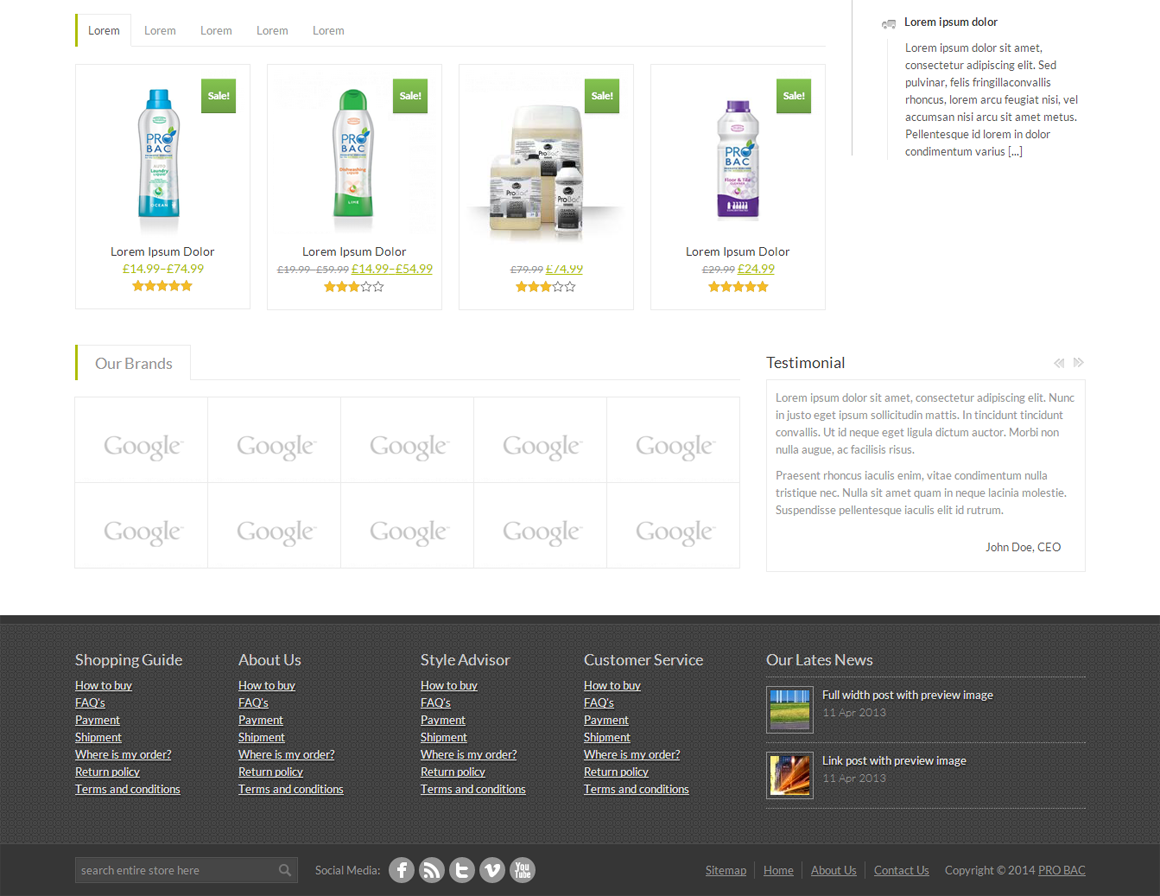Click the Sitemap link in the footer
Image resolution: width=1160 pixels, height=896 pixels.
pos(725,870)
